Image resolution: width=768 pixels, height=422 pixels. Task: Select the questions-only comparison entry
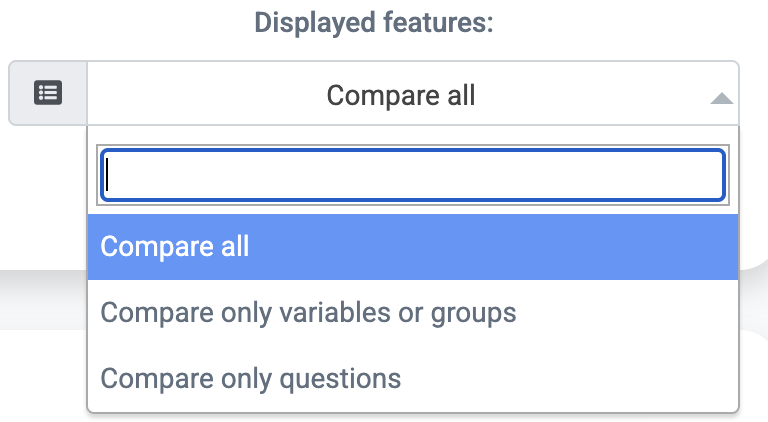(x=413, y=378)
